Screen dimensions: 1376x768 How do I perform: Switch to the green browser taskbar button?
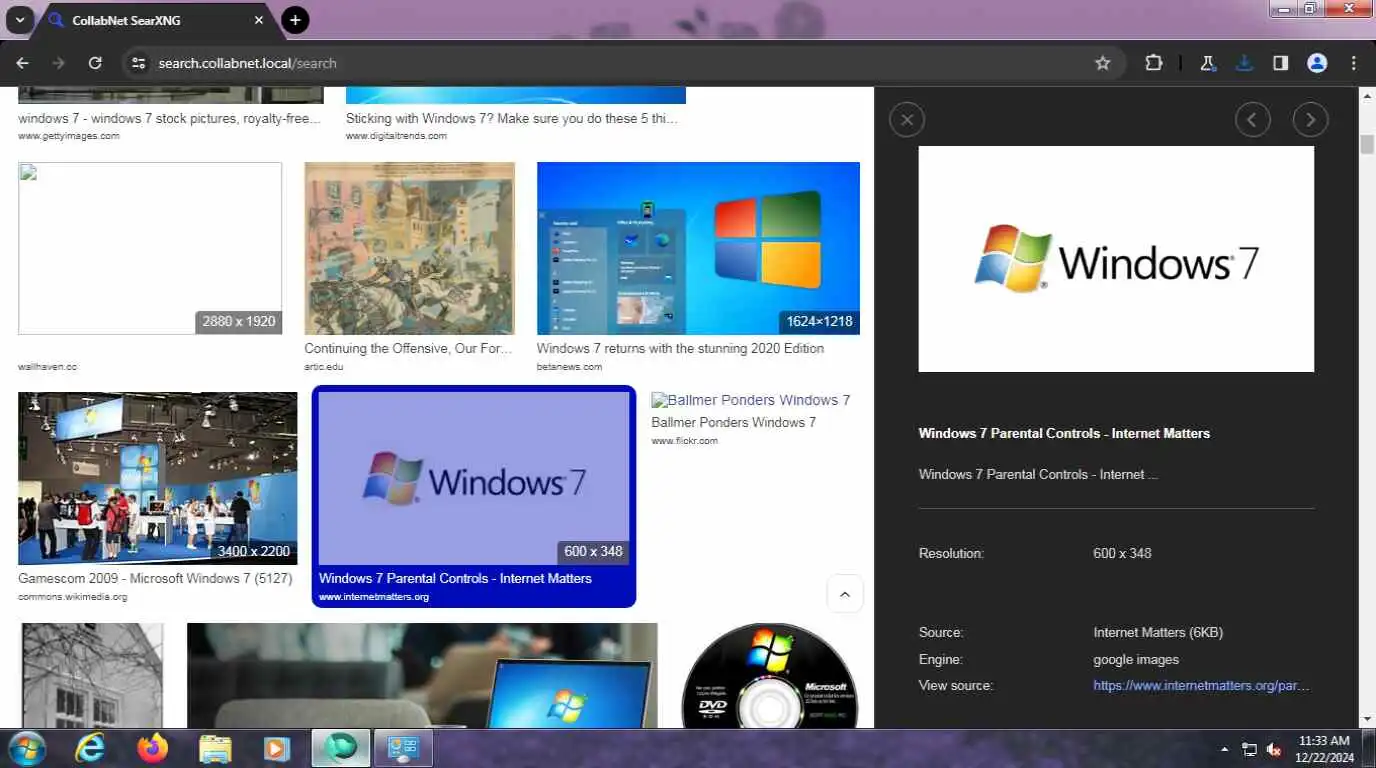coord(341,748)
